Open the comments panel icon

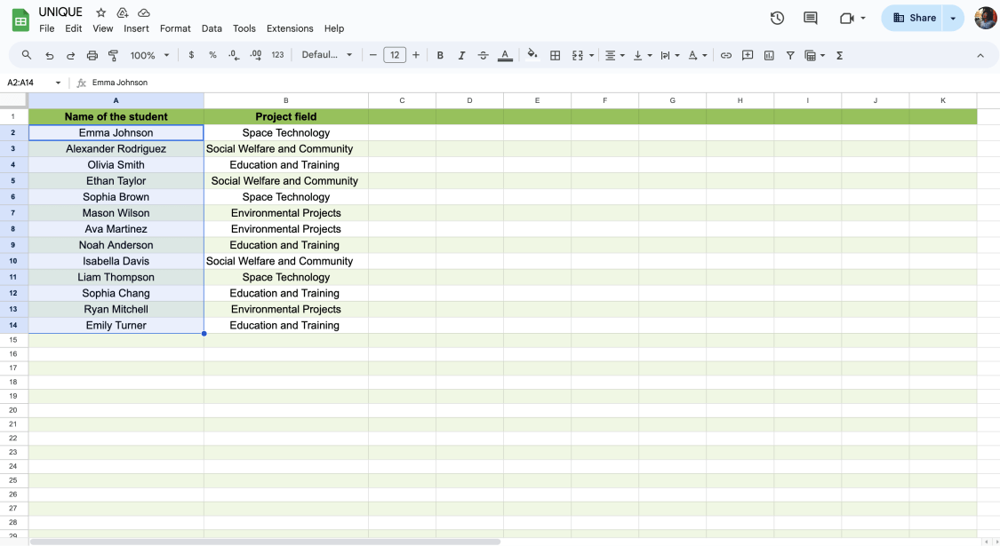[x=810, y=18]
